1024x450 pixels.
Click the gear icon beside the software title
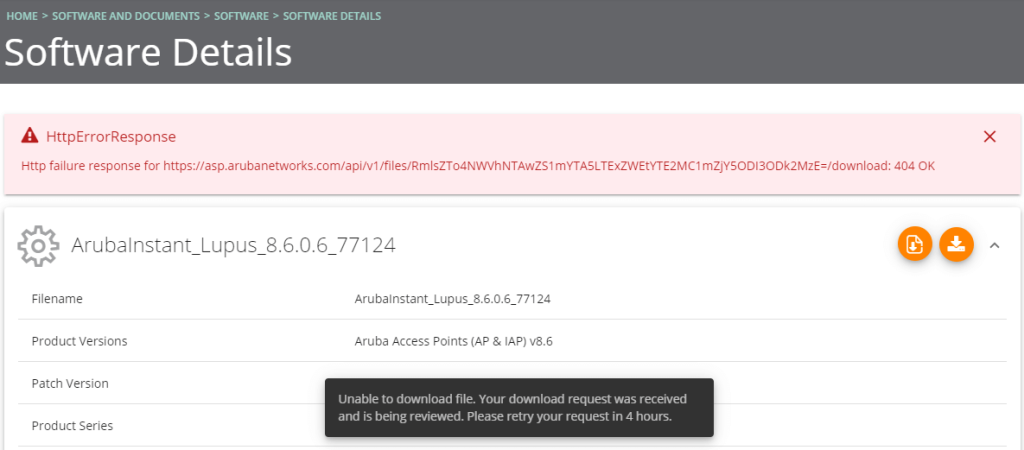coord(39,246)
